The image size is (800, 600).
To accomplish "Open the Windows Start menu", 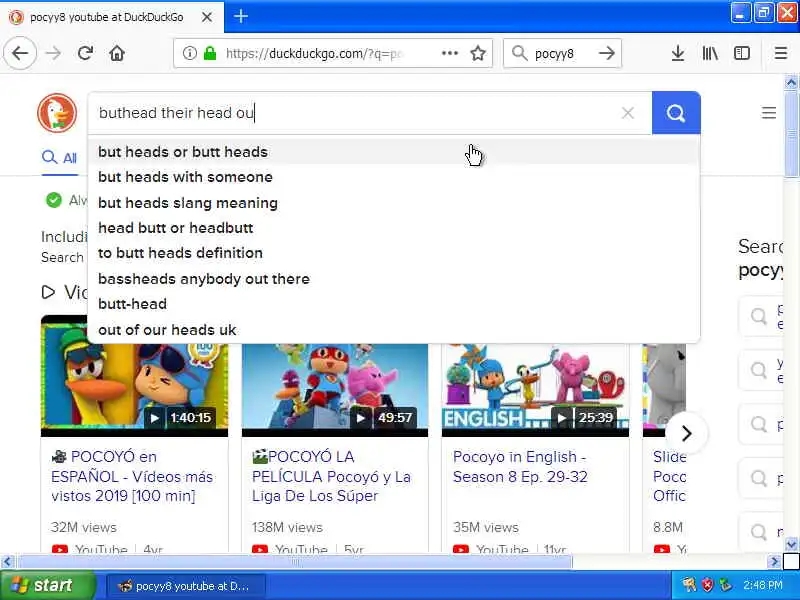I will pyautogui.click(x=47, y=585).
